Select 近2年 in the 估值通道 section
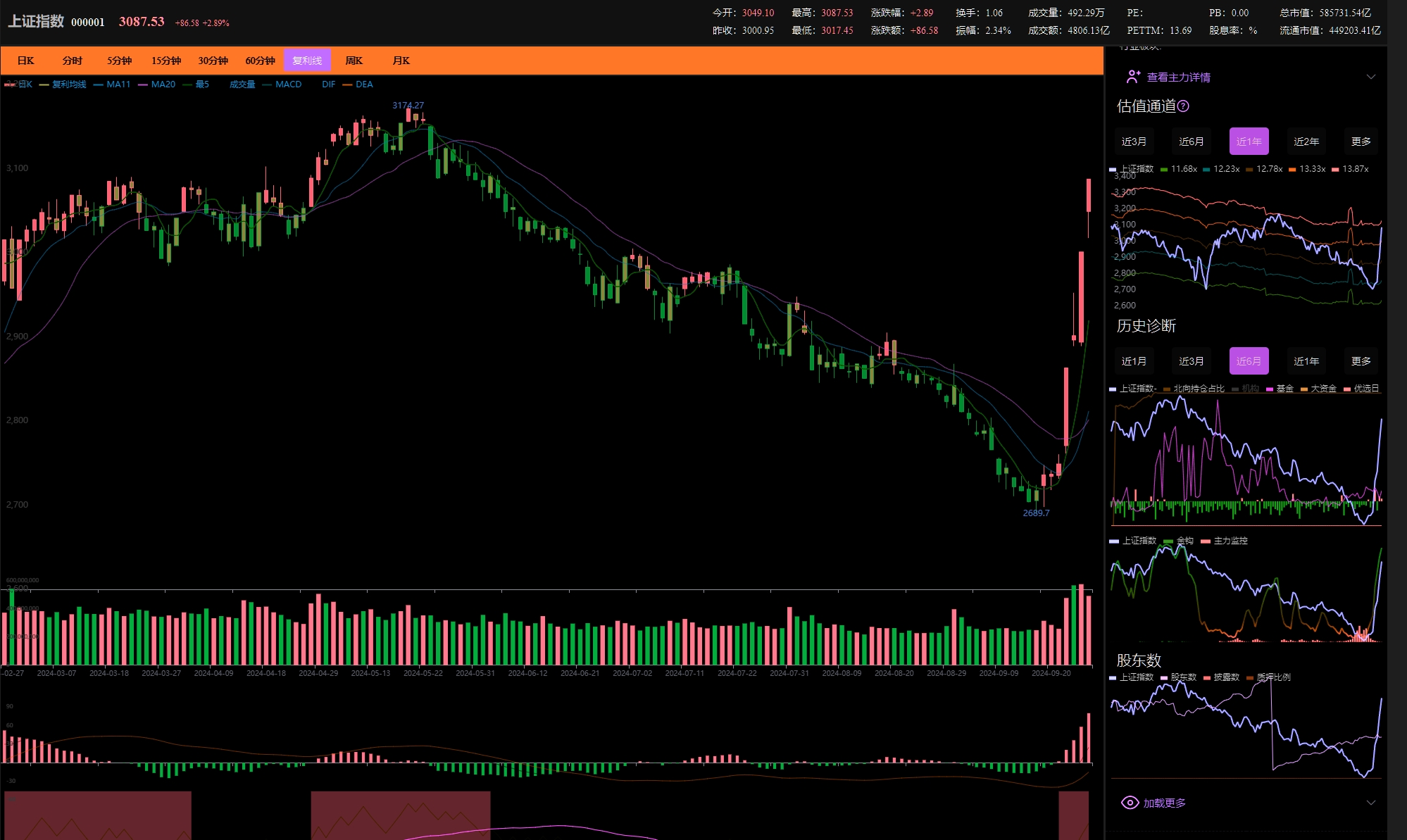The image size is (1407, 840). point(1306,142)
